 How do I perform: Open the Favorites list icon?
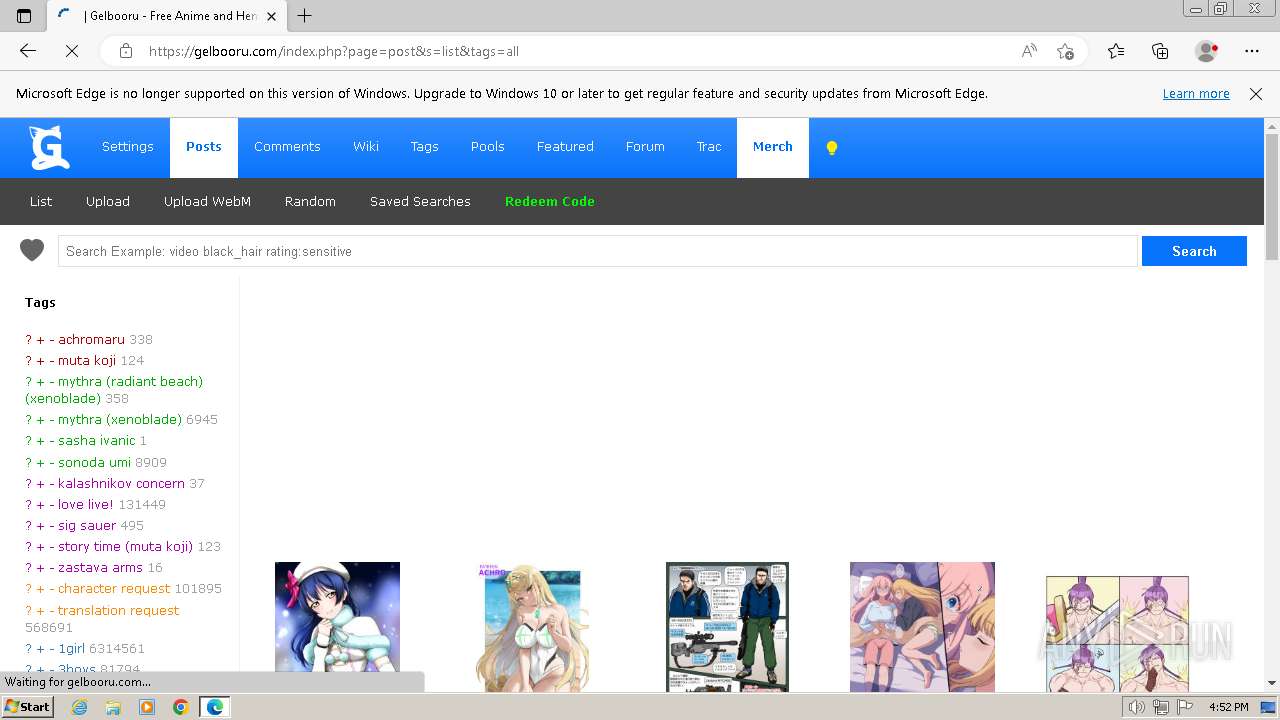pos(1116,51)
